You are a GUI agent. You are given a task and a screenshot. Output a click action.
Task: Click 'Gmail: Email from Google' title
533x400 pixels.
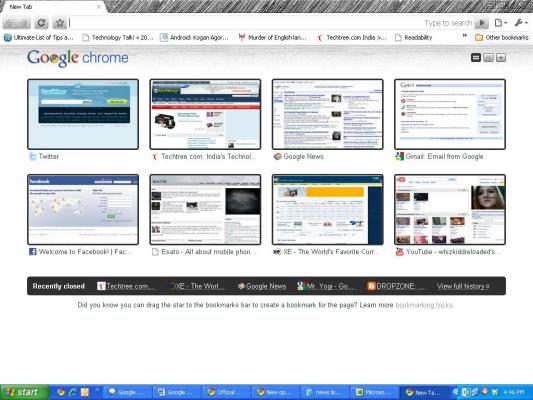tap(444, 156)
